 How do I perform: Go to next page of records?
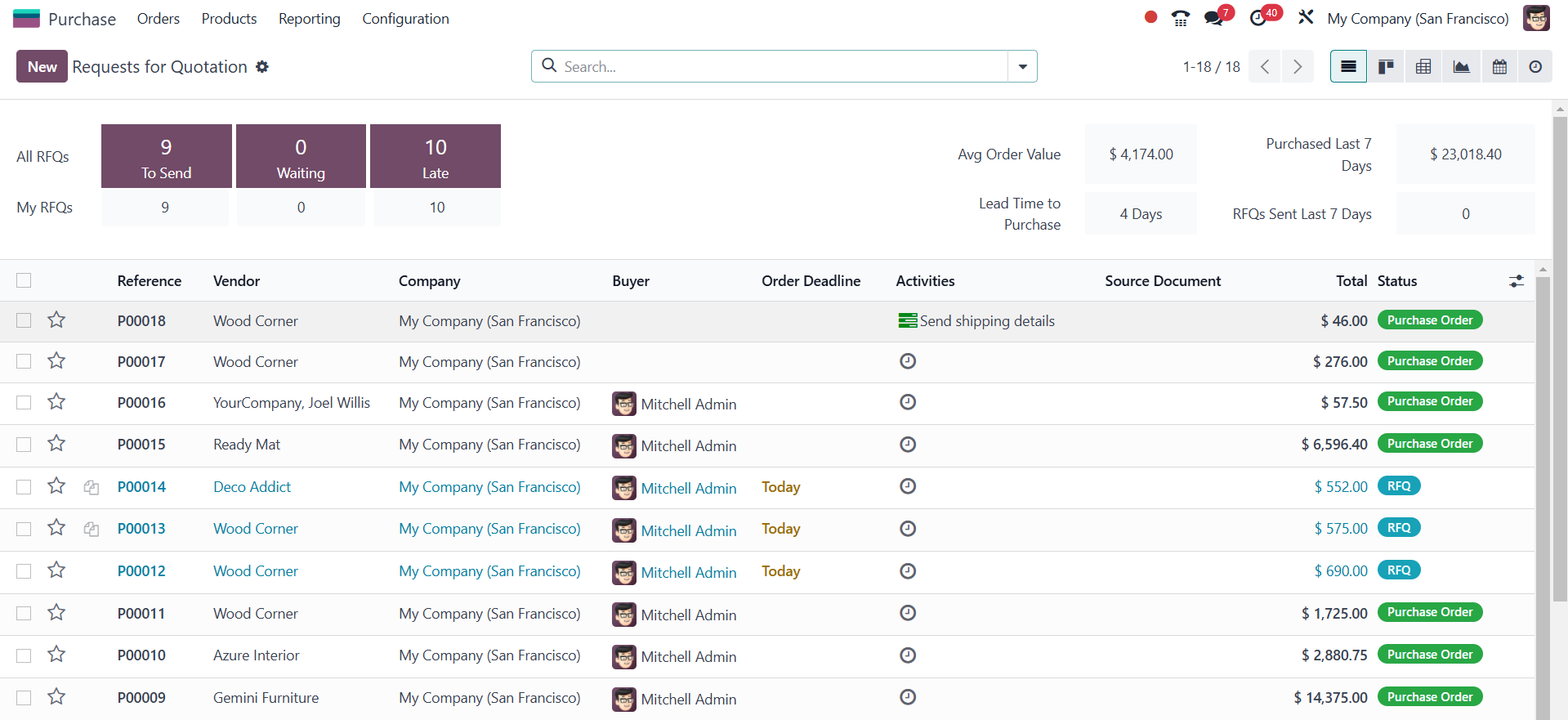(x=1298, y=66)
